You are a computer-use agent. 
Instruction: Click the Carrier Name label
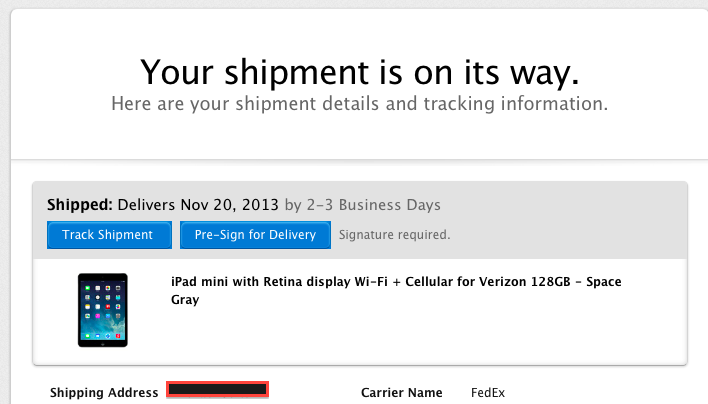pos(401,393)
